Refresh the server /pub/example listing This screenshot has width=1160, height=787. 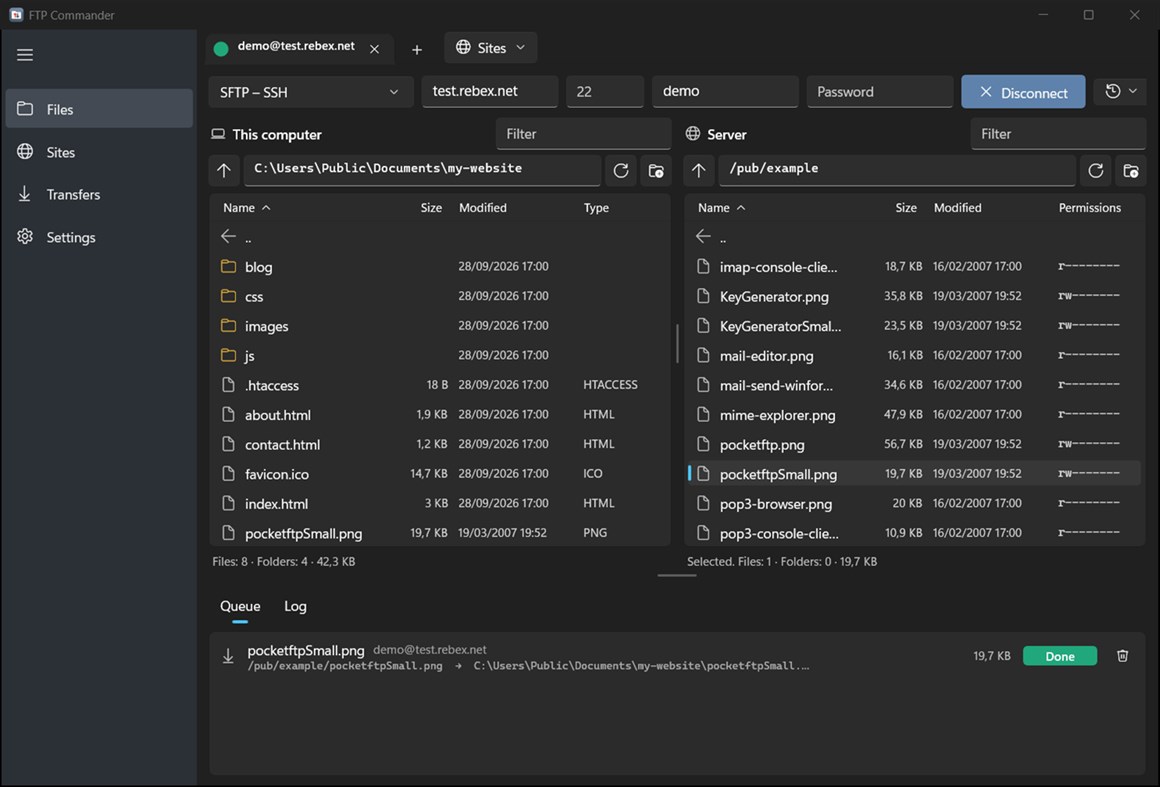pos(1096,171)
